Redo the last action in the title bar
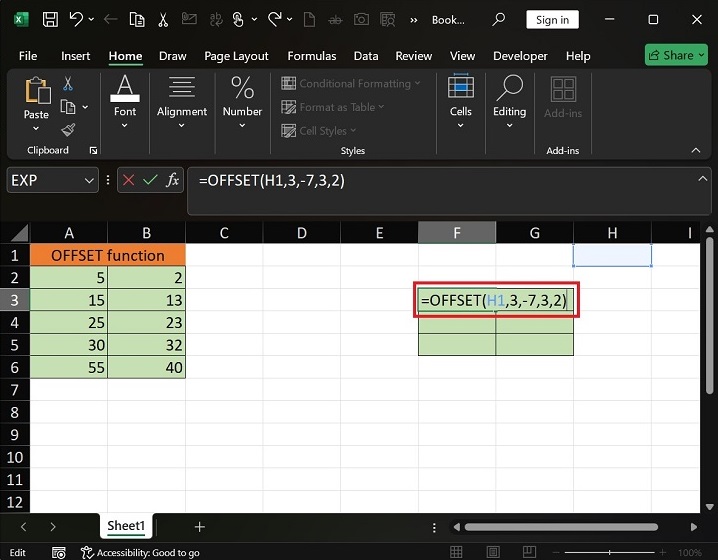Viewport: 718px width, 560px height. (274, 19)
